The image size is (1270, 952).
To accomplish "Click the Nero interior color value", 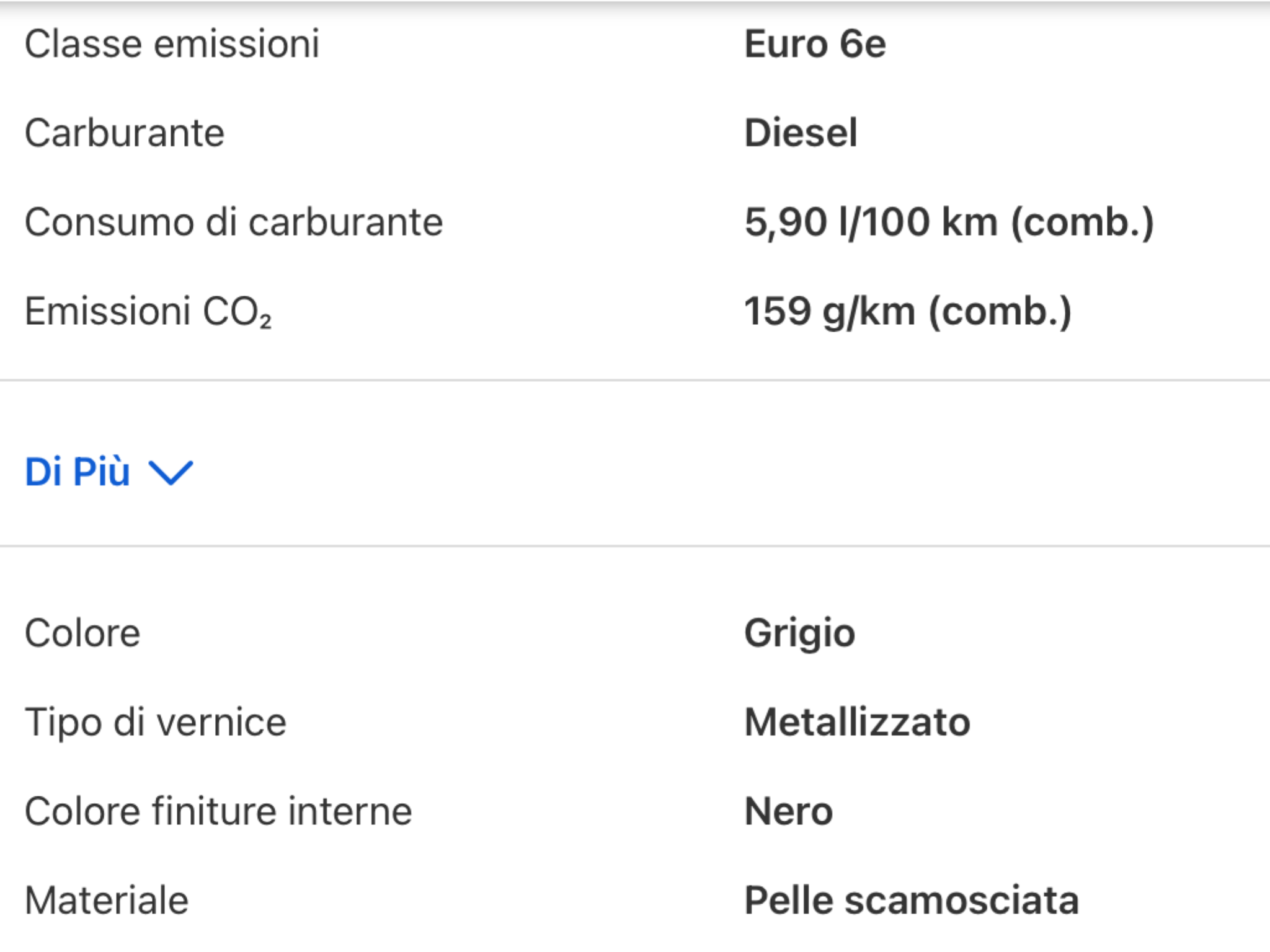I will pyautogui.click(x=788, y=811).
